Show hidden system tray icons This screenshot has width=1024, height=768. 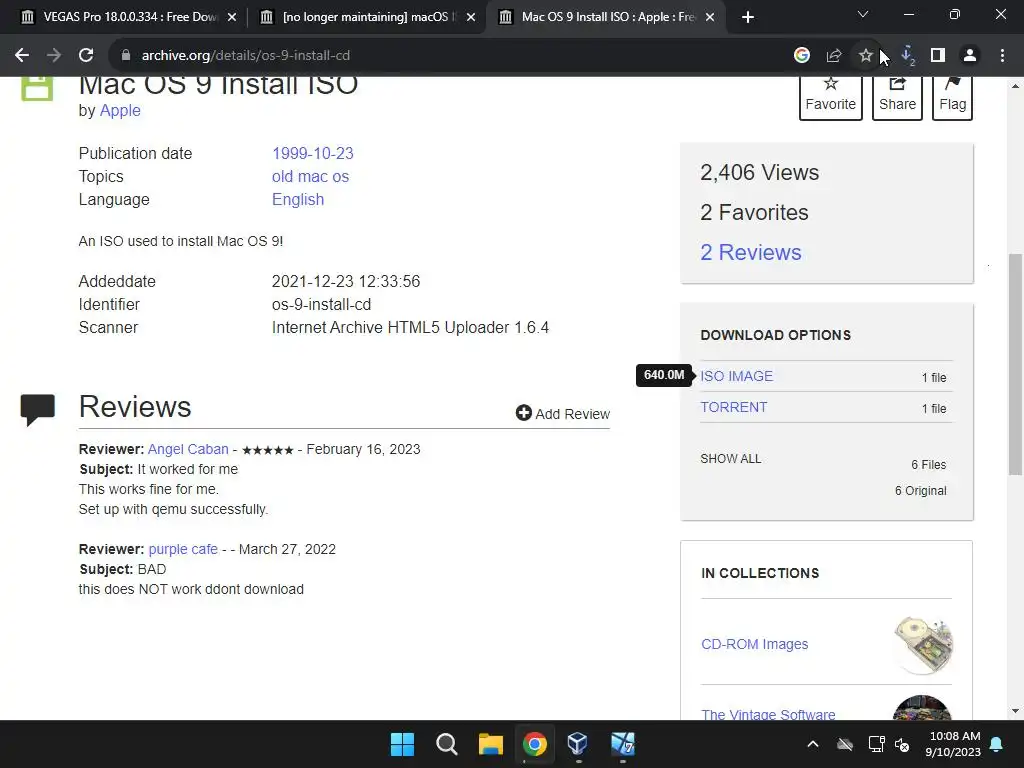[x=813, y=744]
